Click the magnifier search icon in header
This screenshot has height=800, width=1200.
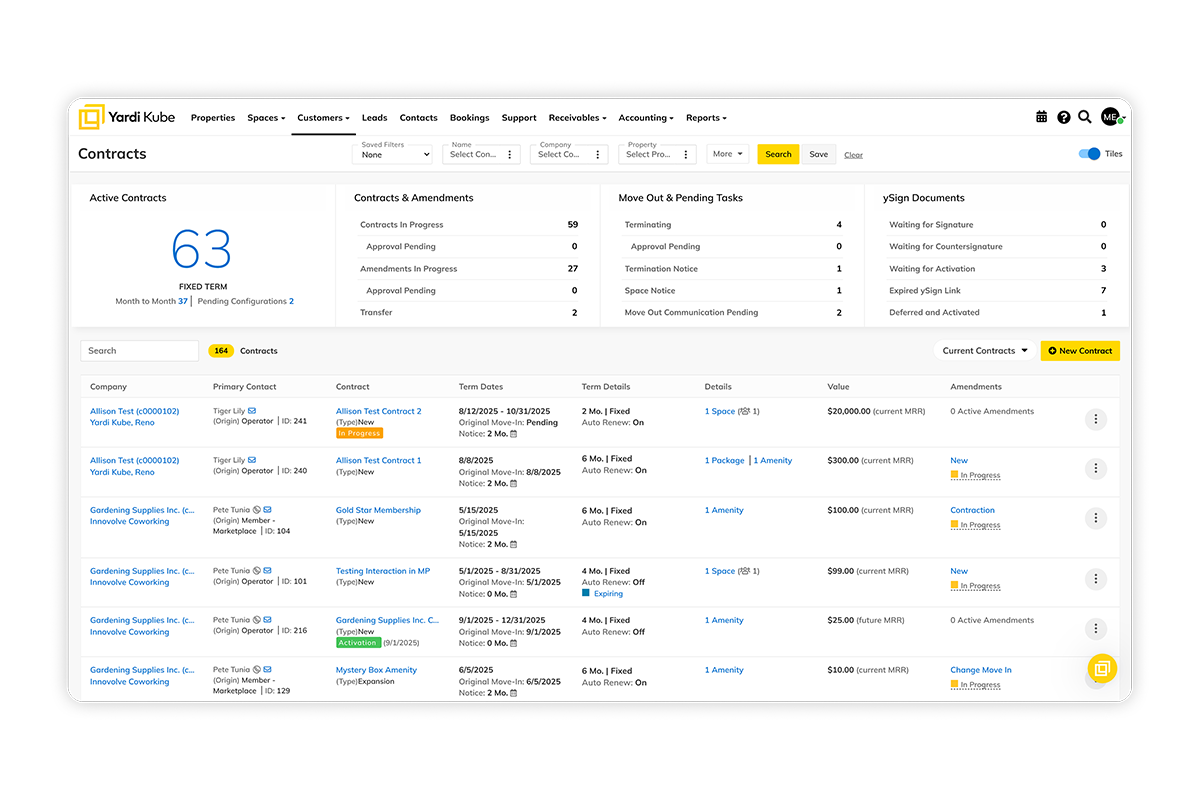[x=1085, y=117]
